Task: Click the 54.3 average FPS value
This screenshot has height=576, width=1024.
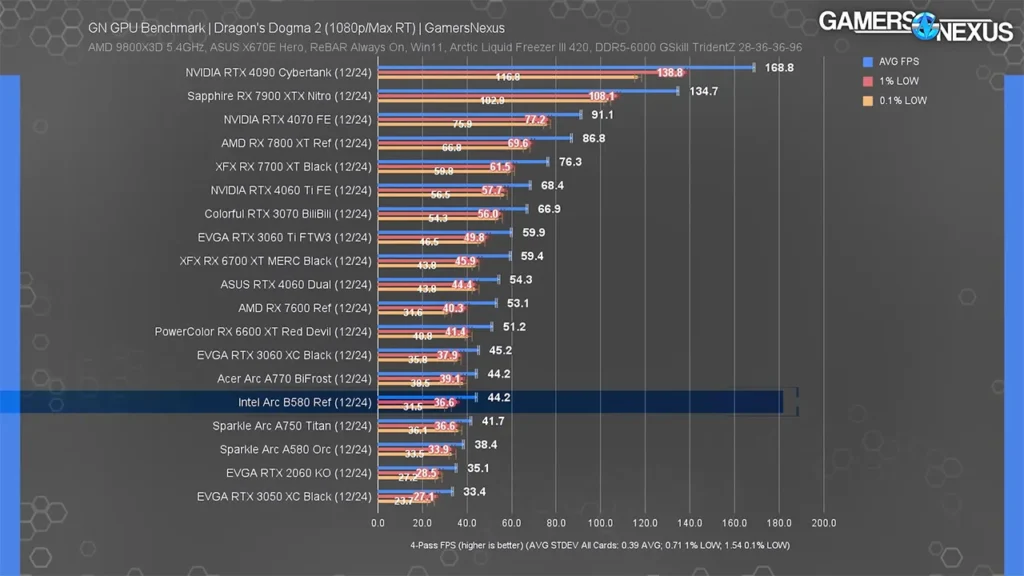Action: pyautogui.click(x=520, y=280)
